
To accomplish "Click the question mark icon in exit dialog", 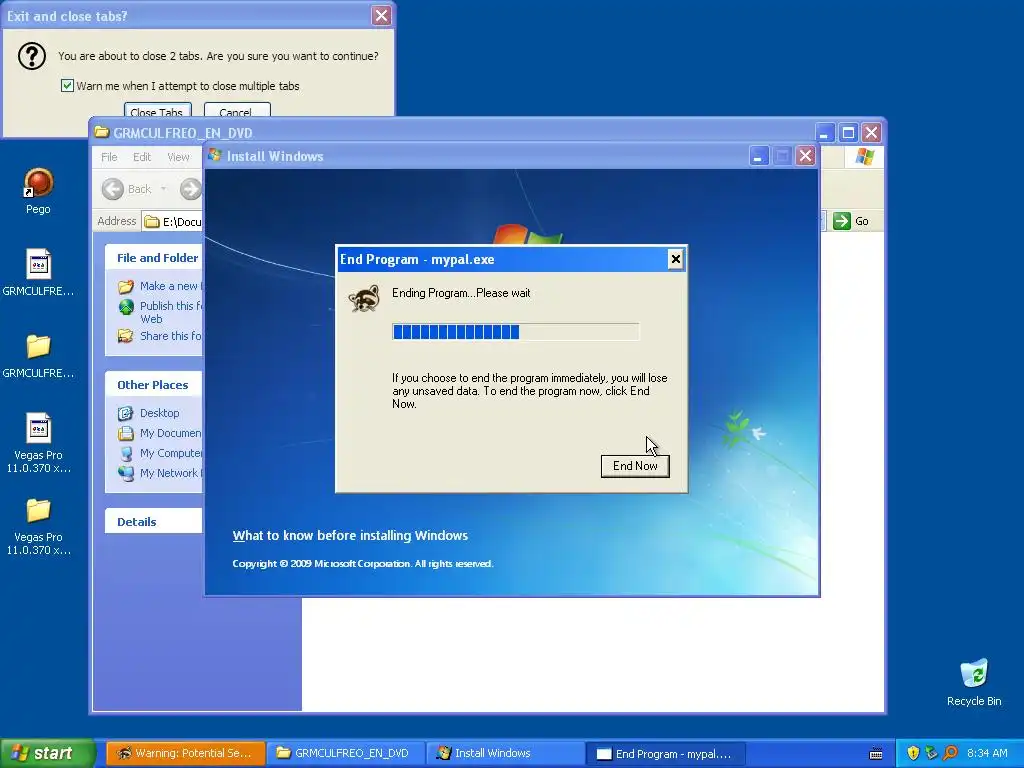I will pyautogui.click(x=31, y=56).
